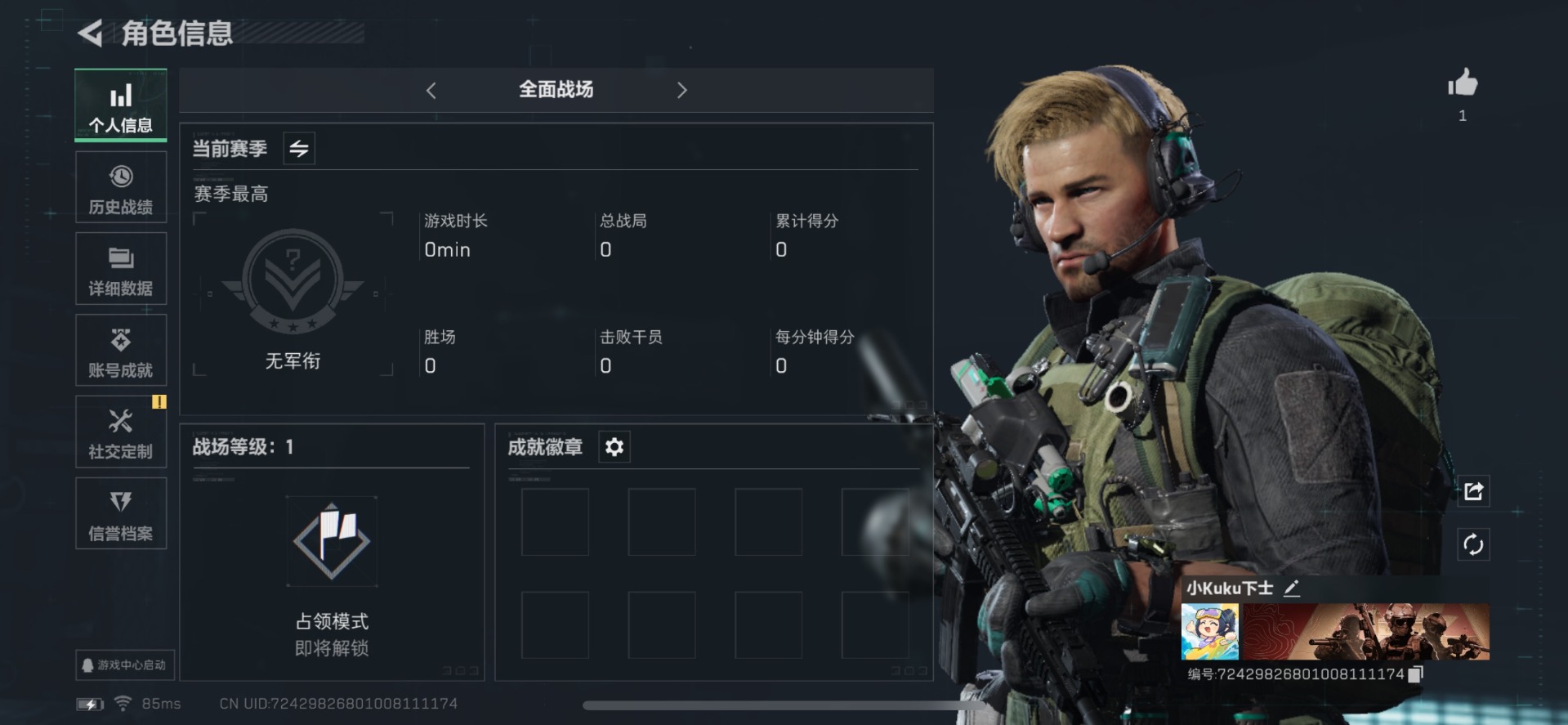Image resolution: width=1568 pixels, height=725 pixels.
Task: Click the share icon beside the character
Action: (x=1473, y=491)
